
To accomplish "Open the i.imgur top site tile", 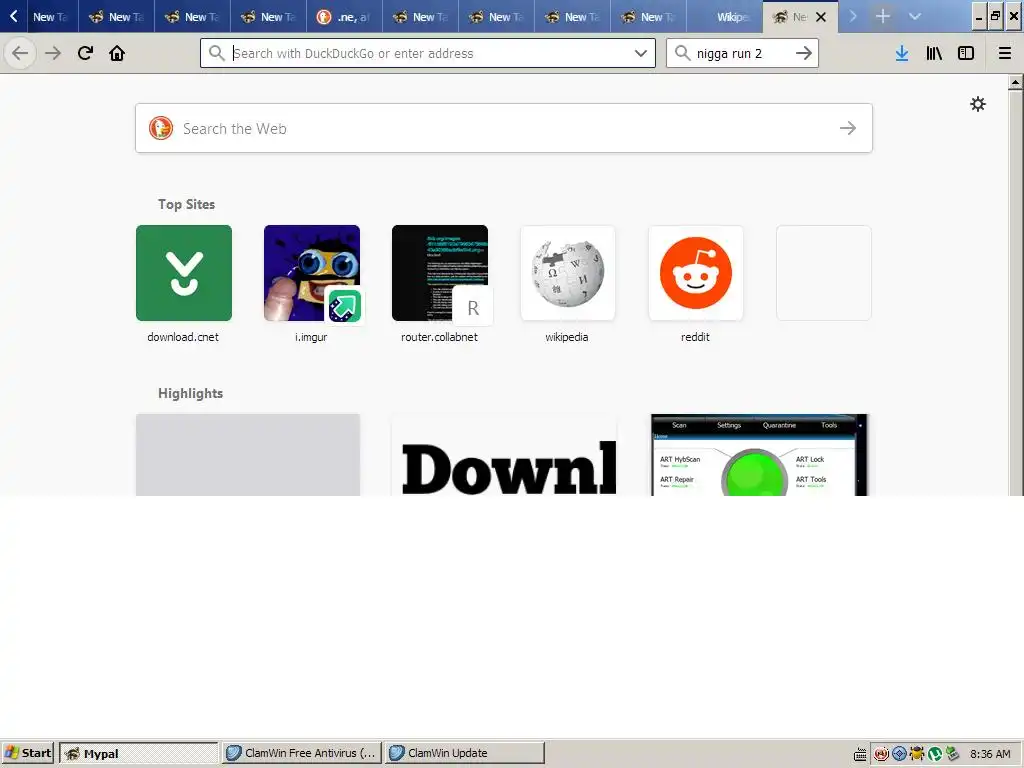I will point(312,273).
